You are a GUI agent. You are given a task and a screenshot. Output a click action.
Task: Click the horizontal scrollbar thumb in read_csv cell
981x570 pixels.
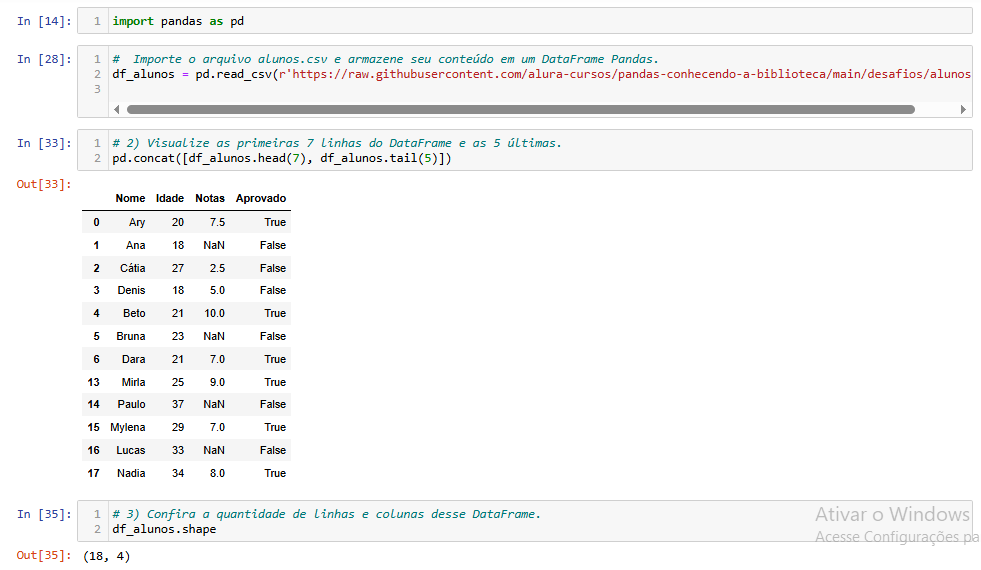[520, 109]
